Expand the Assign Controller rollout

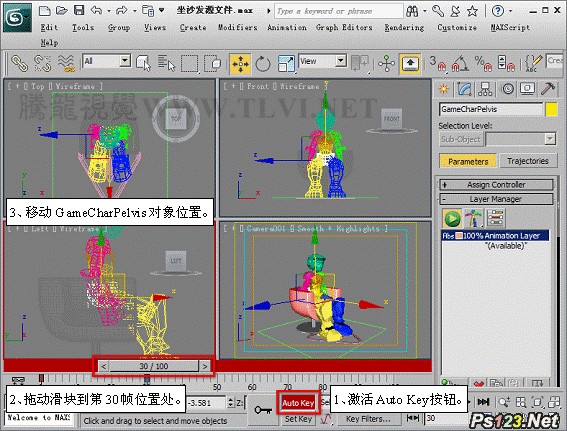point(496,185)
